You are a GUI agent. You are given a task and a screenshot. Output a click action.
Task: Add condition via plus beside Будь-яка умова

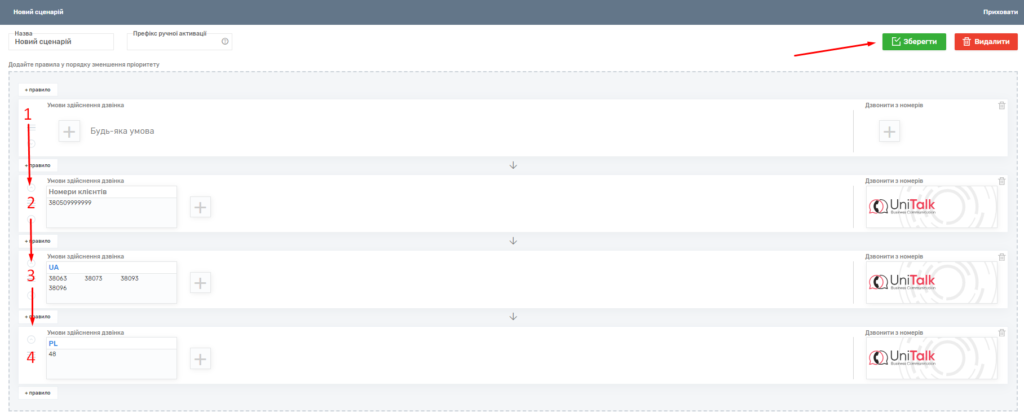69,131
